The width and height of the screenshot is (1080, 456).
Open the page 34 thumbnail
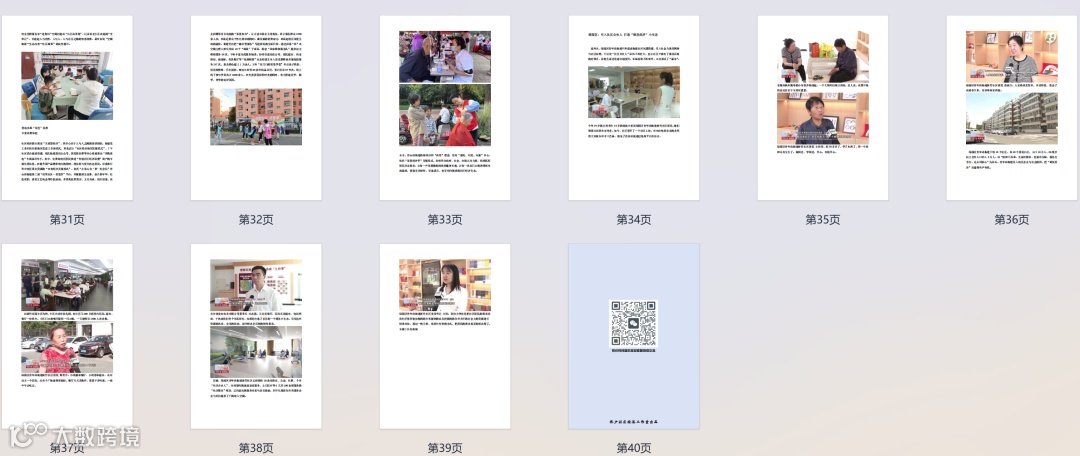point(634,108)
